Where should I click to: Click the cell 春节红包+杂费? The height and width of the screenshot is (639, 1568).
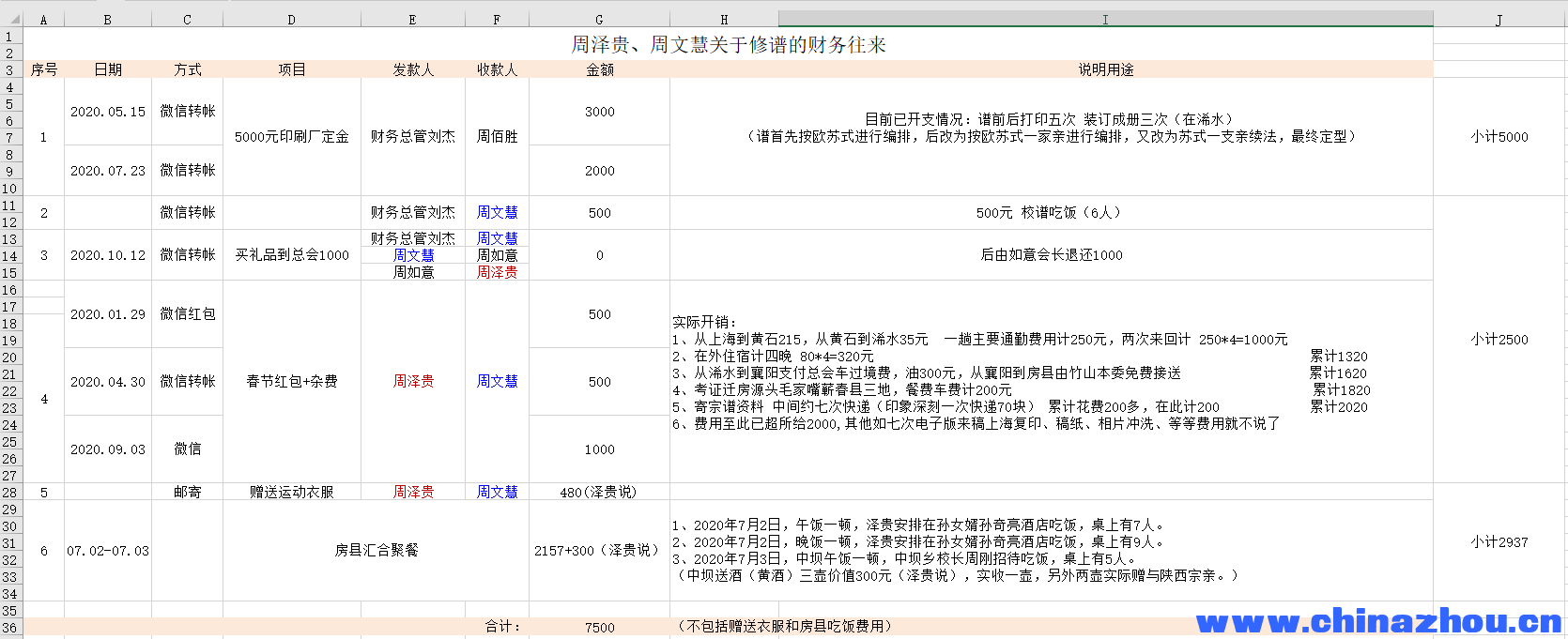pos(291,382)
